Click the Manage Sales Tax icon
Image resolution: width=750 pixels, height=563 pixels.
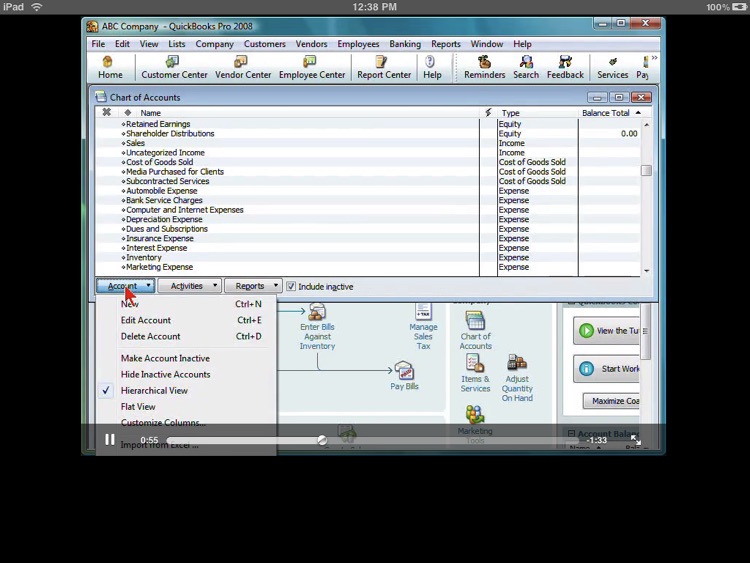423,323
